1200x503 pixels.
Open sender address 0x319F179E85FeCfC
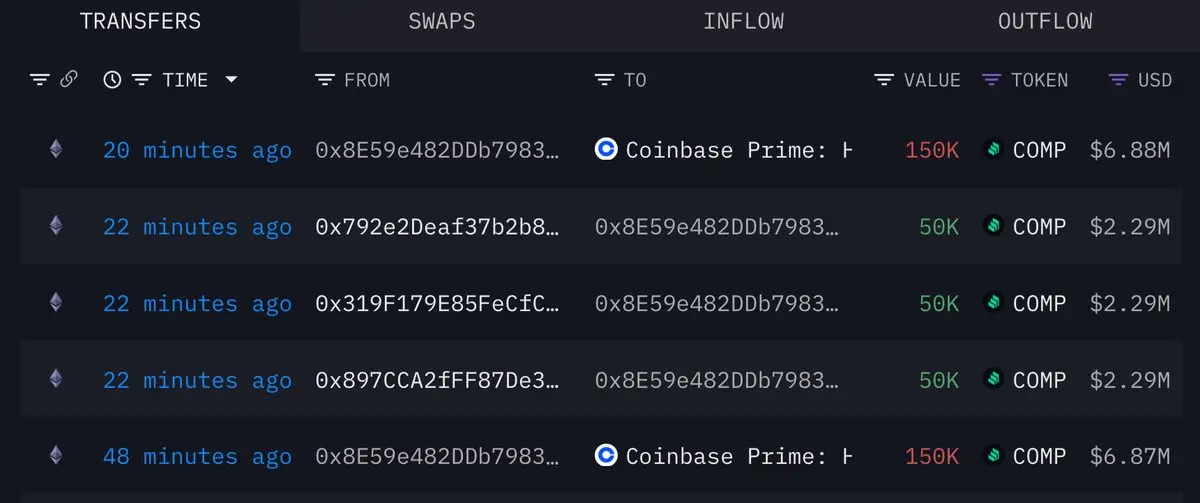[x=437, y=303]
